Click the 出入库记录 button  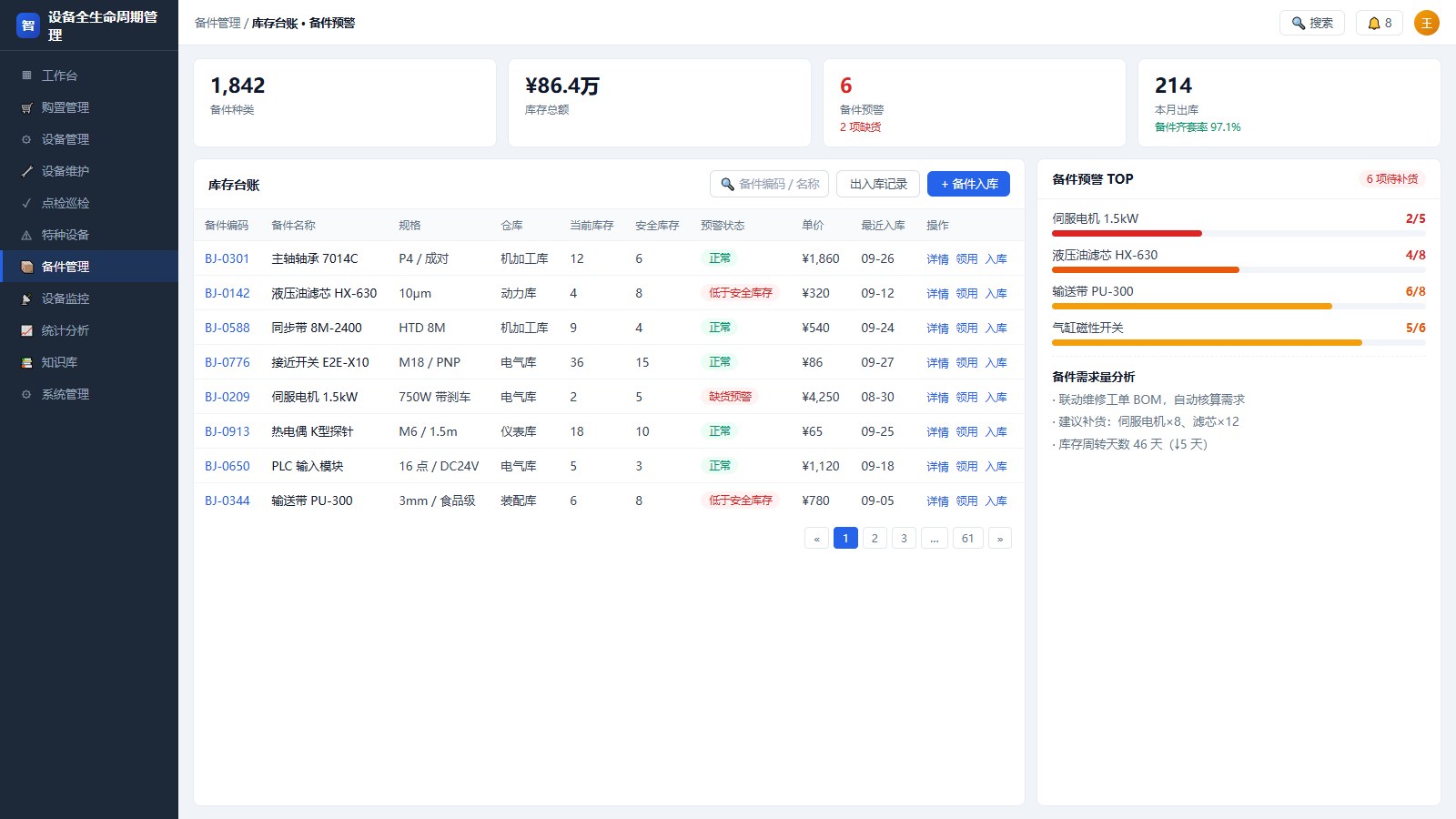878,184
